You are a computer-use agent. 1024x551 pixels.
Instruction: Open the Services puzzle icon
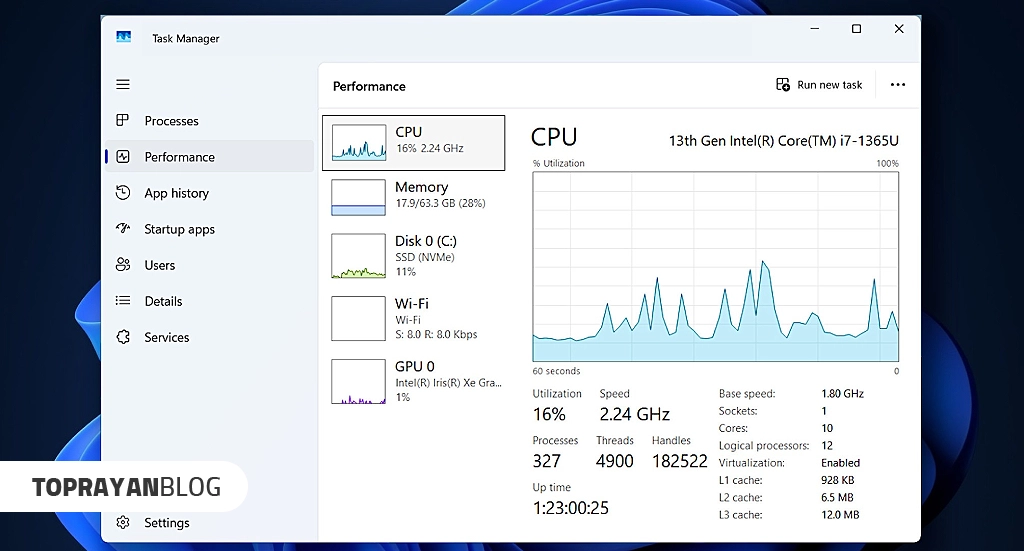click(123, 337)
